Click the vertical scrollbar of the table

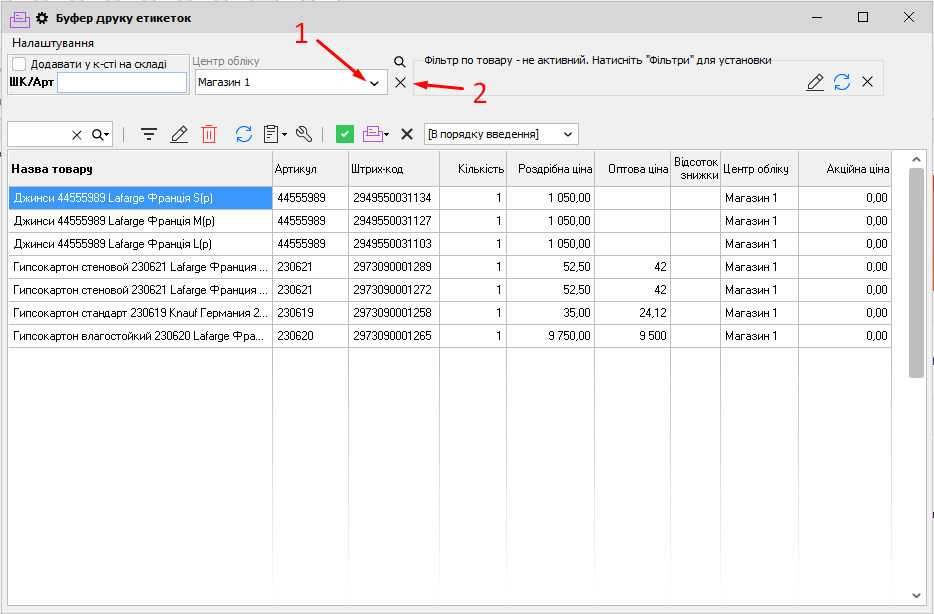pos(916,270)
